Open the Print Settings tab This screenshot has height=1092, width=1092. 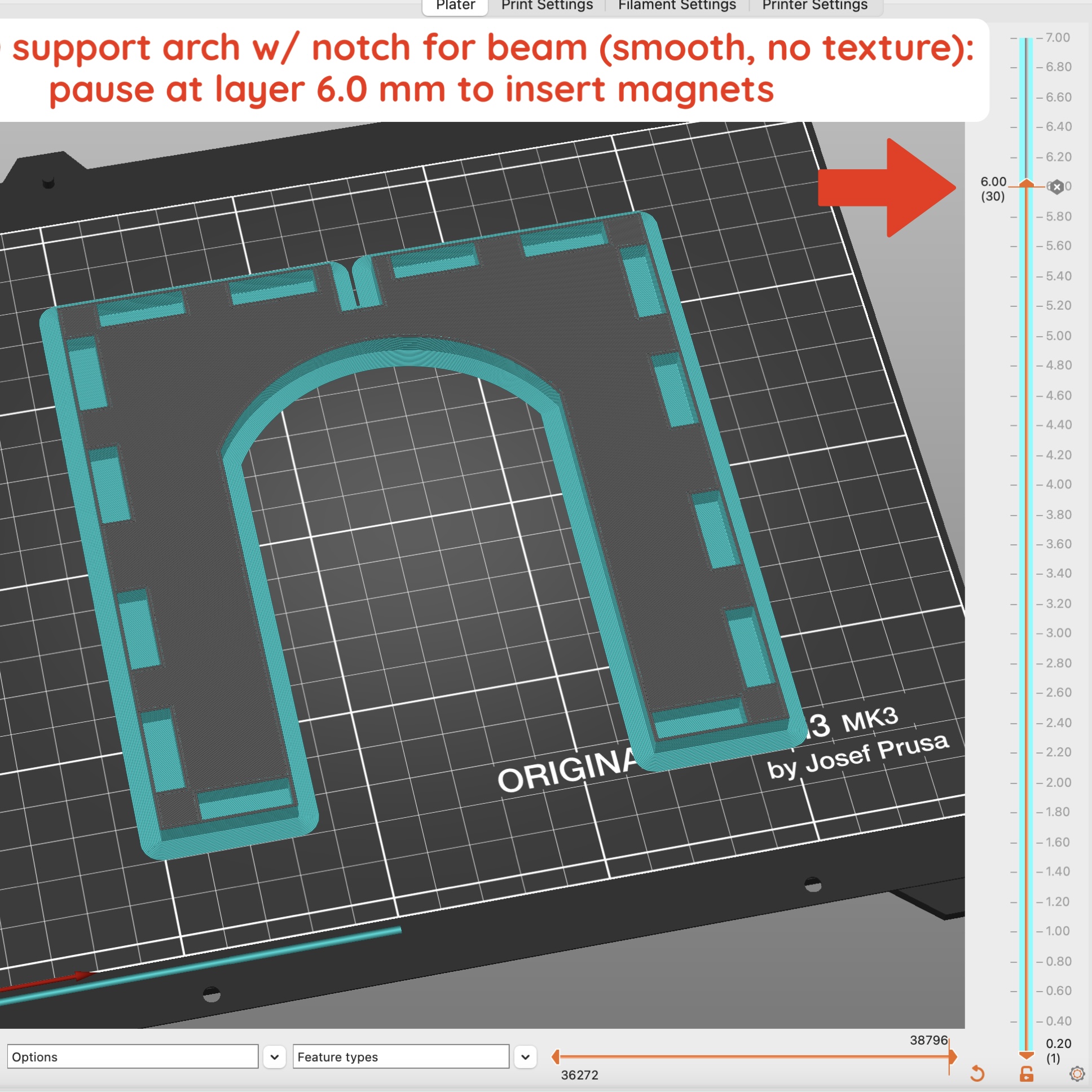(547, 6)
